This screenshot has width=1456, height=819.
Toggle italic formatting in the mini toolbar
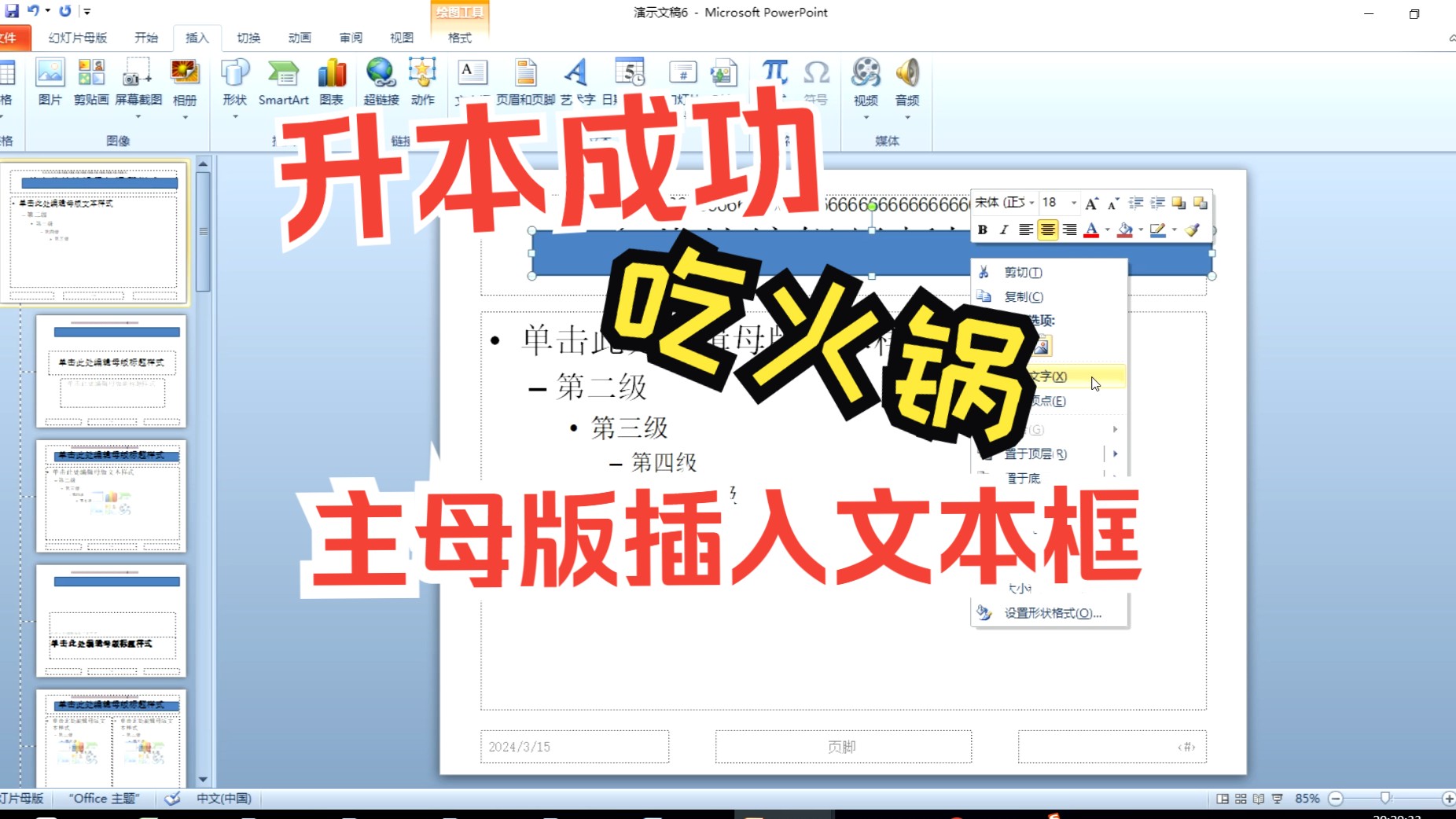point(1003,230)
